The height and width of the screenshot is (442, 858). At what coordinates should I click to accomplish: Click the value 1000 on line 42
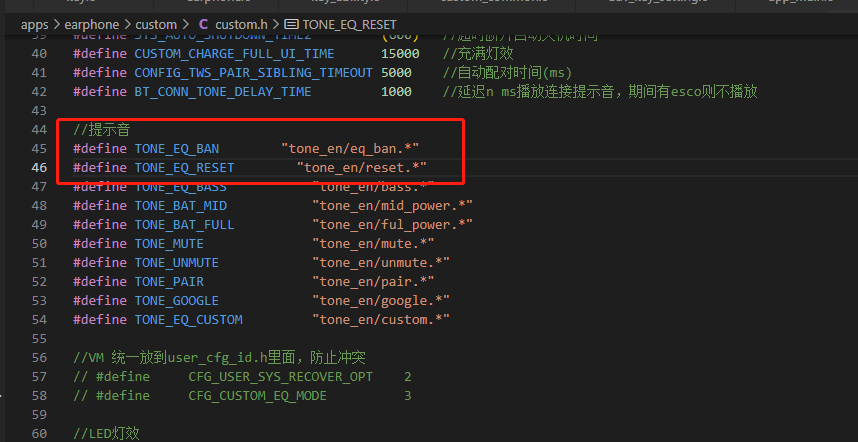[397, 91]
